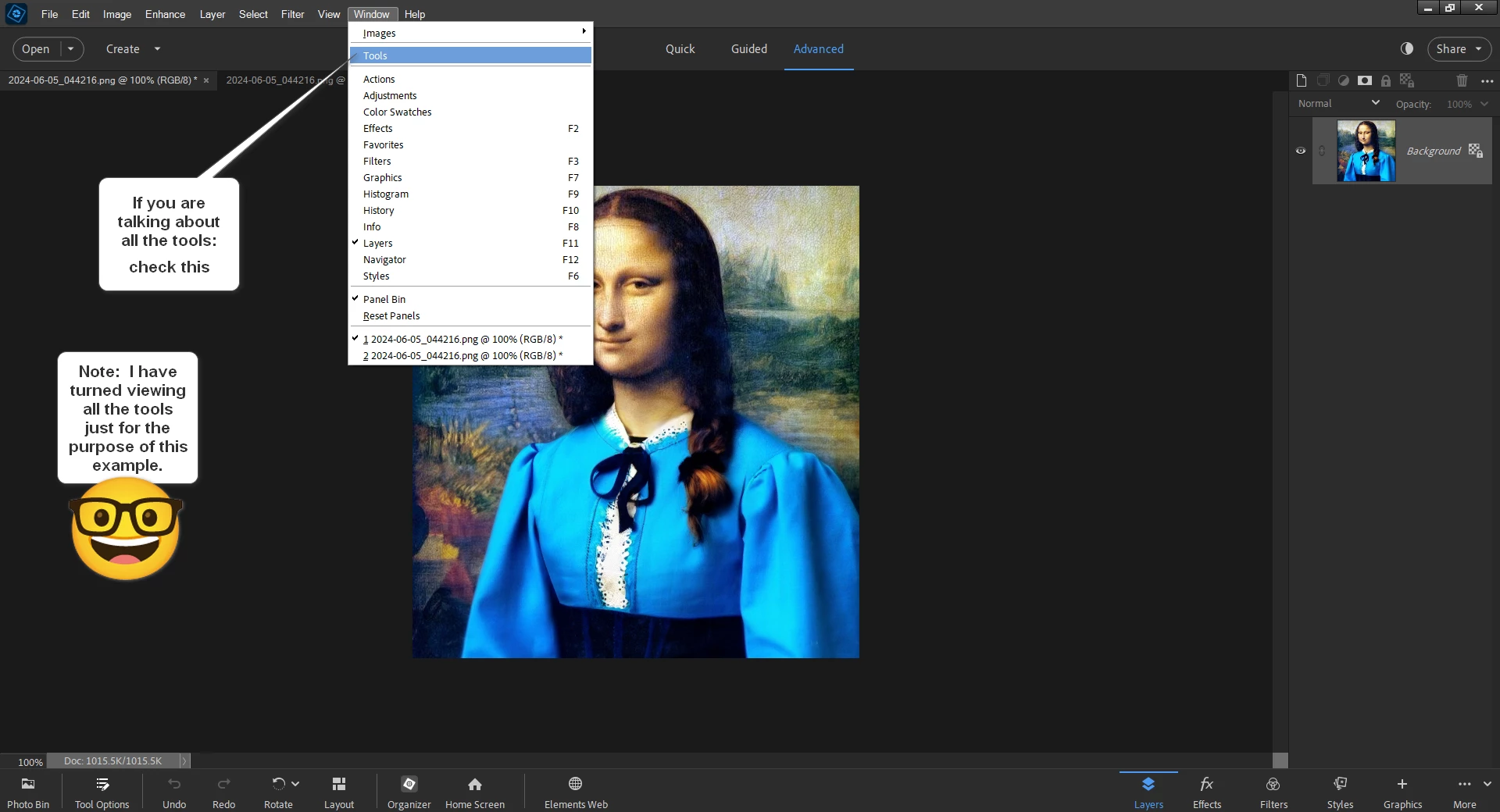1500x812 pixels.
Task: Open the Styles panel at bottom right
Action: (x=1340, y=792)
